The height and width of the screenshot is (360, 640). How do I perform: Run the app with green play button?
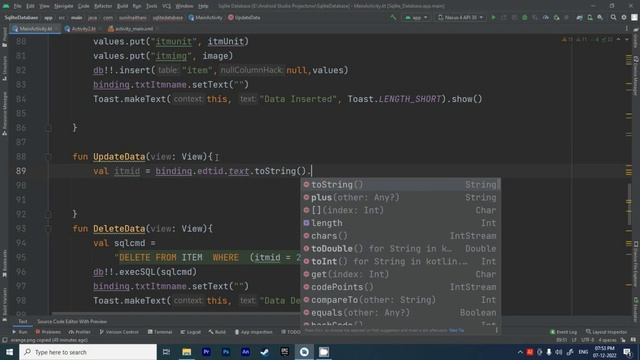pos(493,18)
